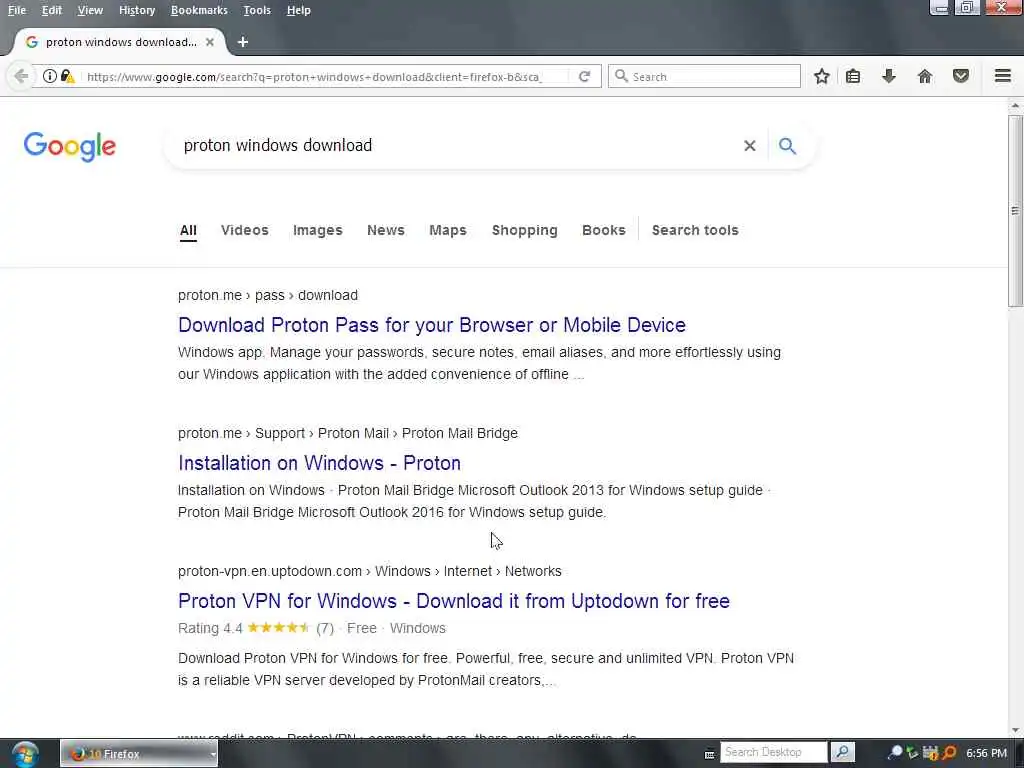The height and width of the screenshot is (768, 1024).
Task: Click the Firefox toolbar Search field
Action: 704,76
